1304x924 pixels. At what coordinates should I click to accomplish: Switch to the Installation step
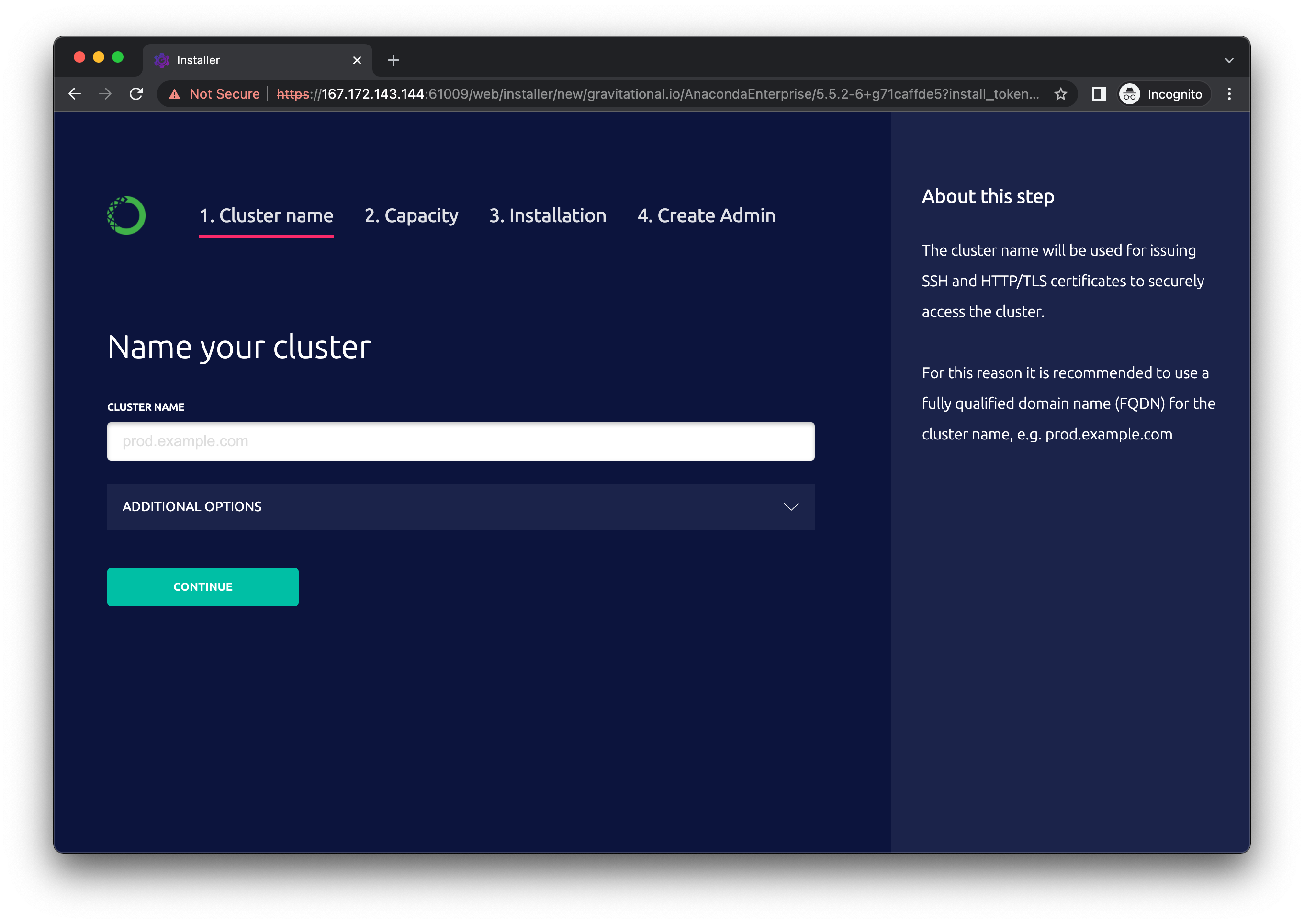click(547, 215)
